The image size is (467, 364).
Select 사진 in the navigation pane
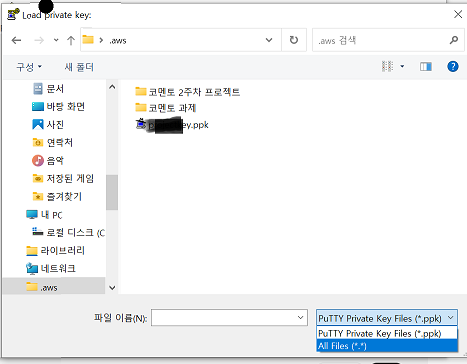[55, 125]
